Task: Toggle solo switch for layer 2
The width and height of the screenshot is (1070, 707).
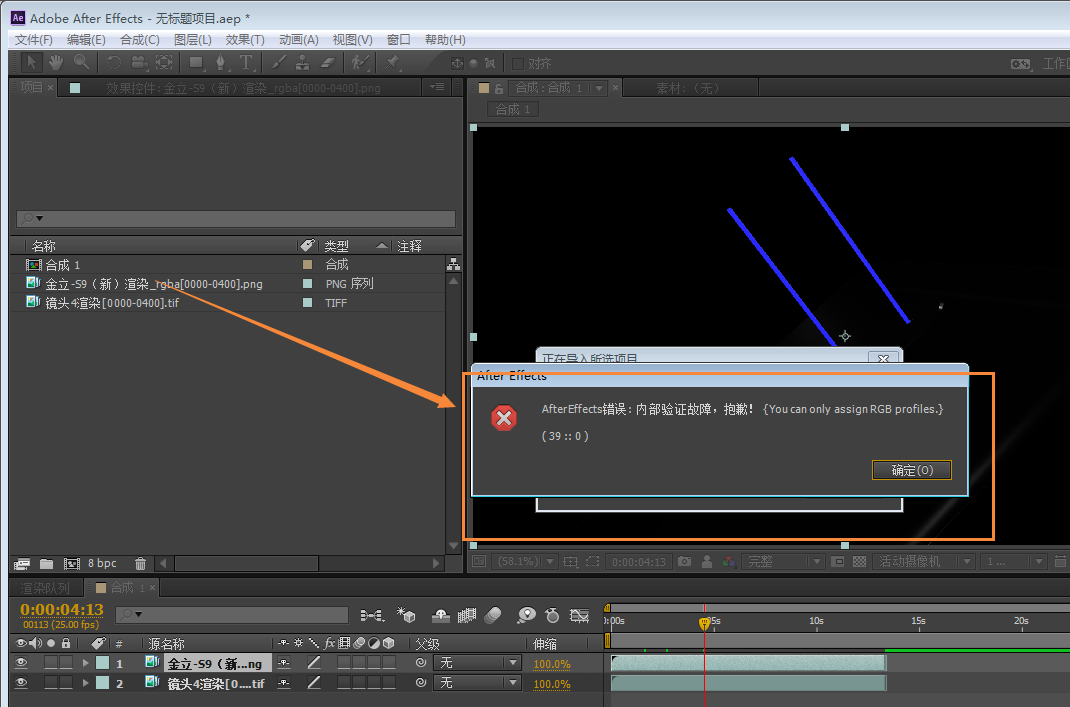Action: tap(51, 682)
